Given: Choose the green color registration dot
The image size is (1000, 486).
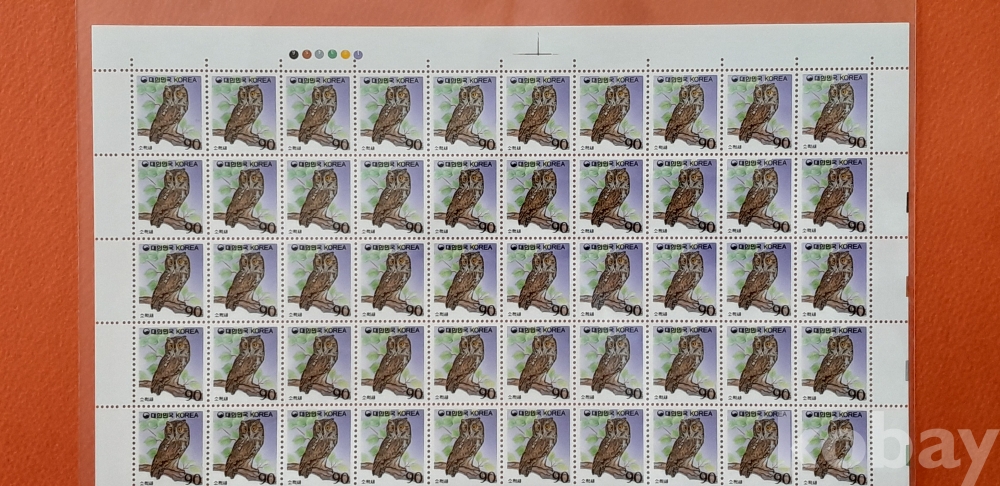Looking at the screenshot, I should point(332,54).
